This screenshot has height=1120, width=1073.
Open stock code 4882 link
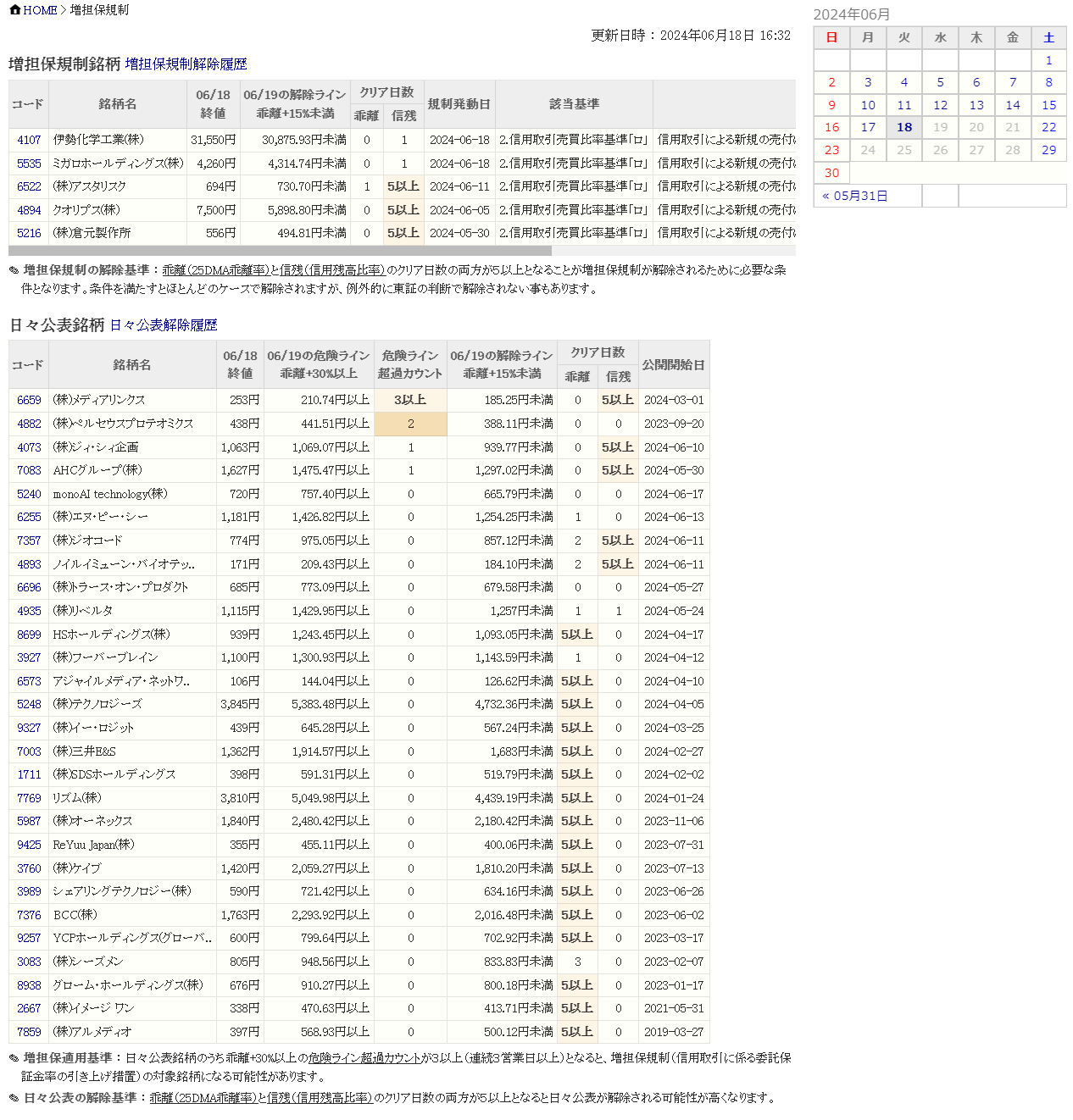click(x=29, y=424)
